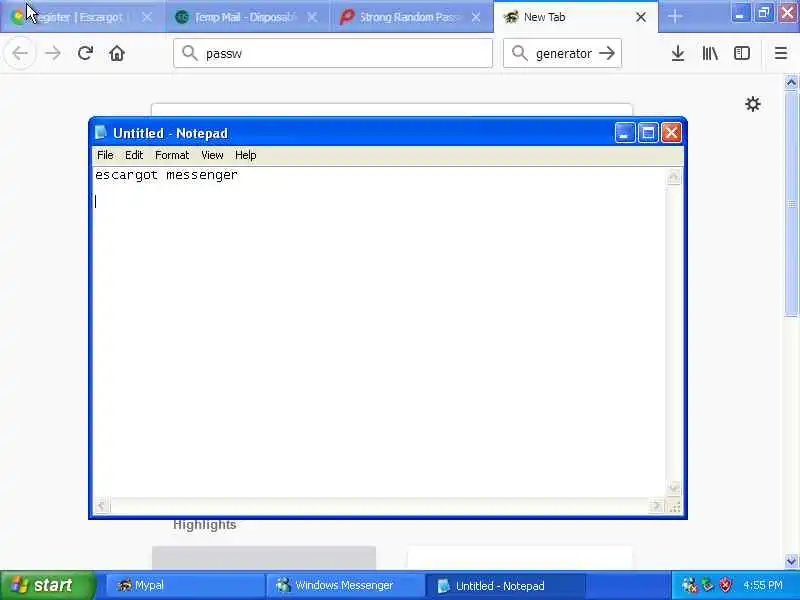The width and height of the screenshot is (800, 600).
Task: Click the browser vertical scrollbar thumb
Action: pos(791,204)
